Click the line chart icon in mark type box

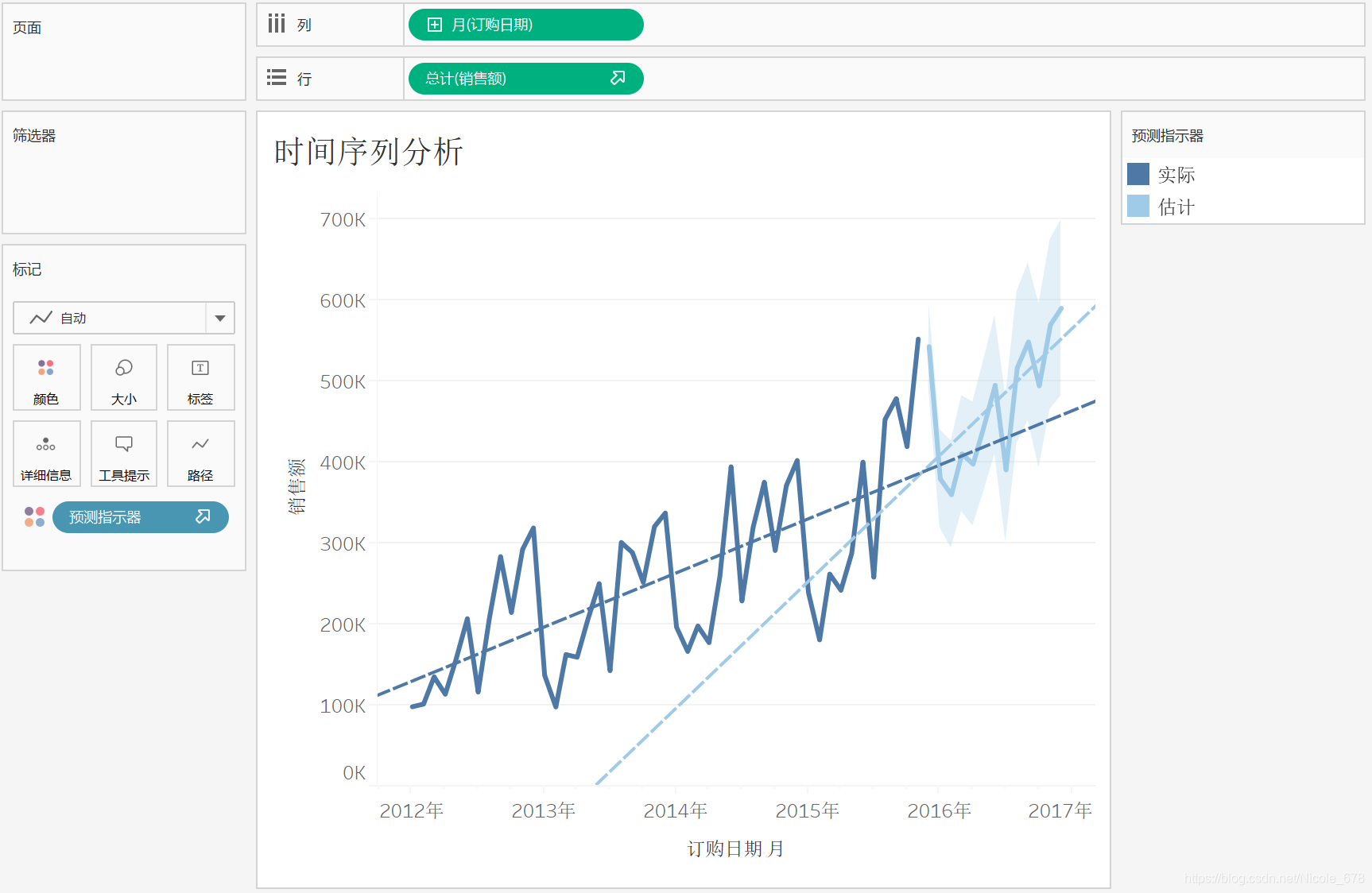(x=41, y=318)
